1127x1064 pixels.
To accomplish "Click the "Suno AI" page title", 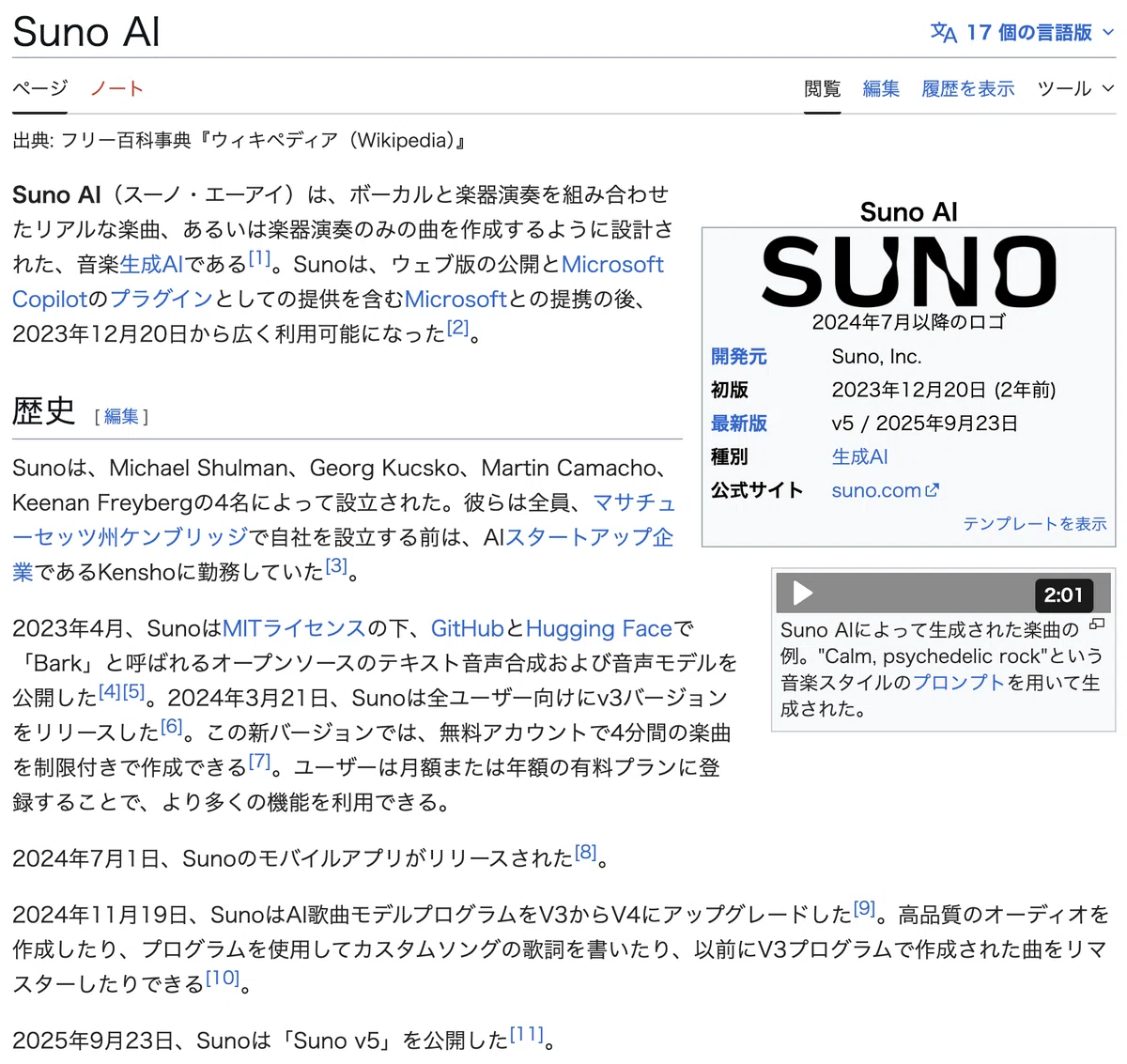I will tap(86, 32).
